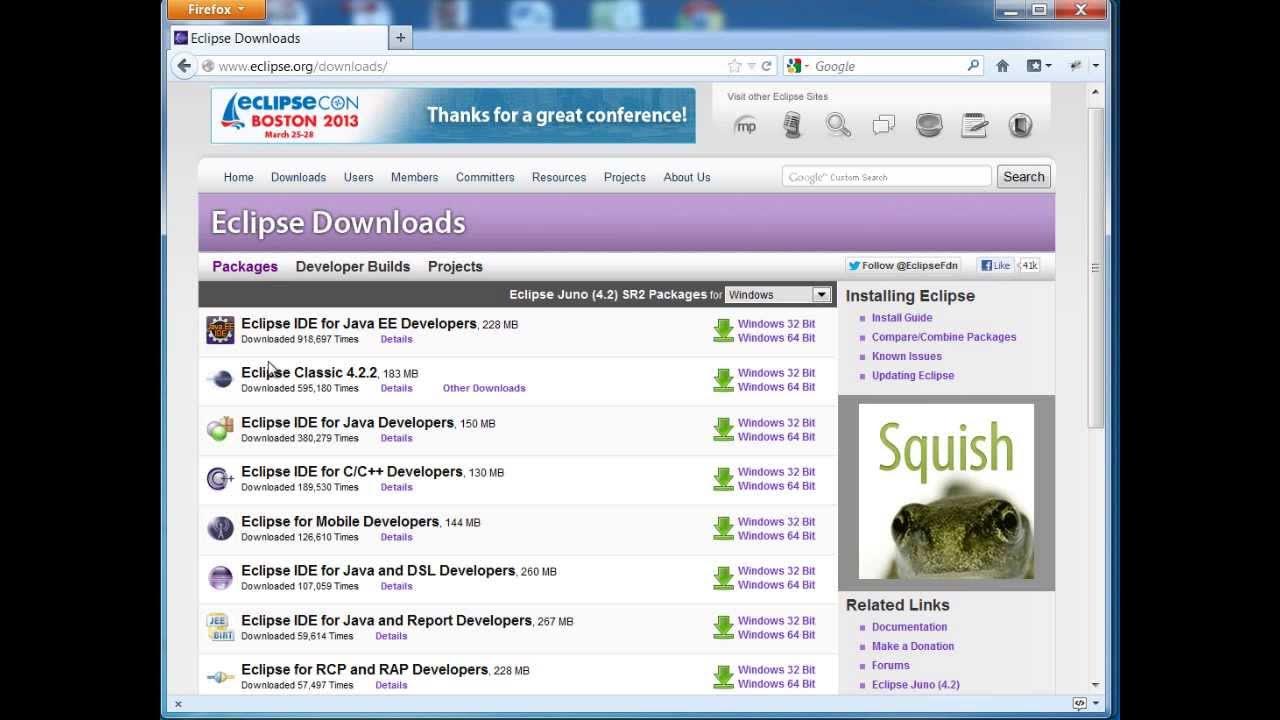1280x720 pixels.
Task: Open the notepad-and-pencil Eclipse site icon
Action: (x=974, y=125)
